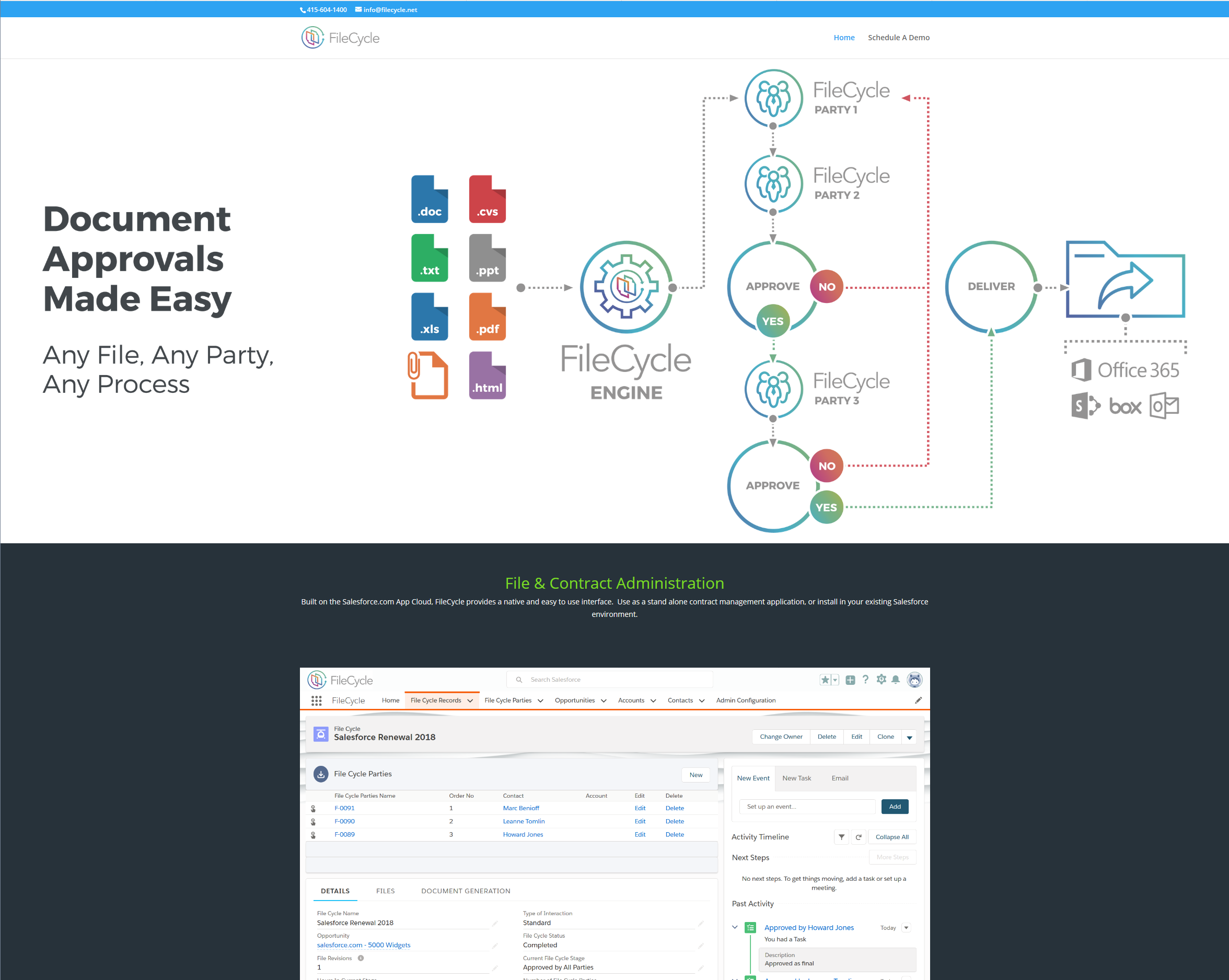The height and width of the screenshot is (980, 1229).
Task: Open the Salesforce setup gear icon
Action: pos(882,679)
